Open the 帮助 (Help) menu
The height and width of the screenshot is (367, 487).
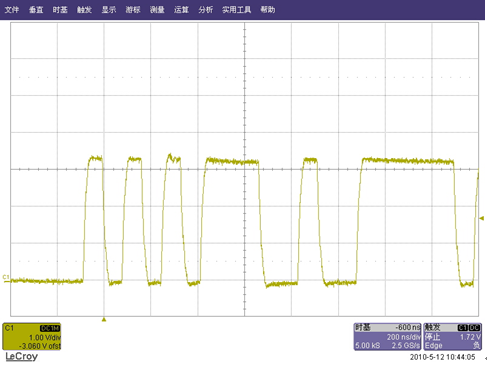pos(268,10)
